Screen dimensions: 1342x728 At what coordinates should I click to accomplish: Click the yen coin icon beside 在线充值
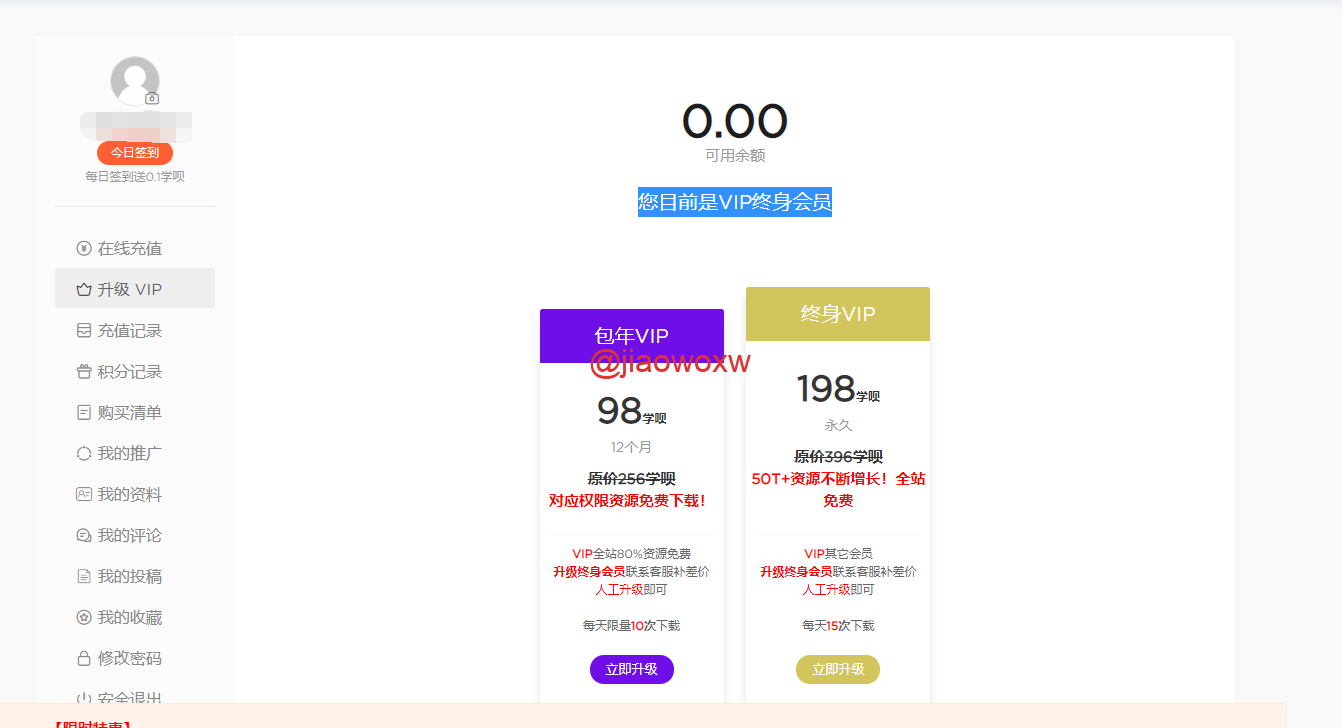click(84, 248)
